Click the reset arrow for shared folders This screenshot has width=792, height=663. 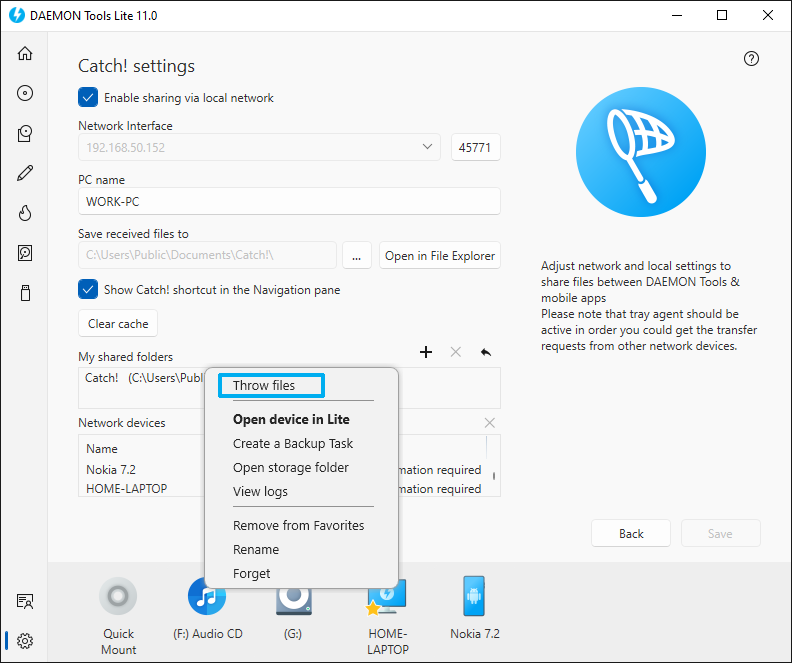[x=485, y=352]
